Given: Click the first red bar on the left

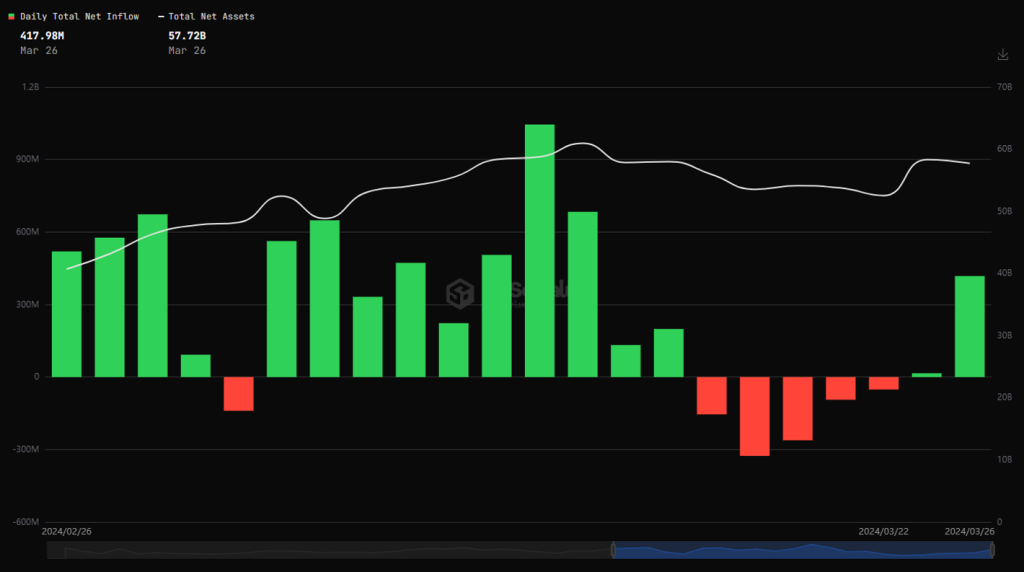Looking at the screenshot, I should (238, 394).
